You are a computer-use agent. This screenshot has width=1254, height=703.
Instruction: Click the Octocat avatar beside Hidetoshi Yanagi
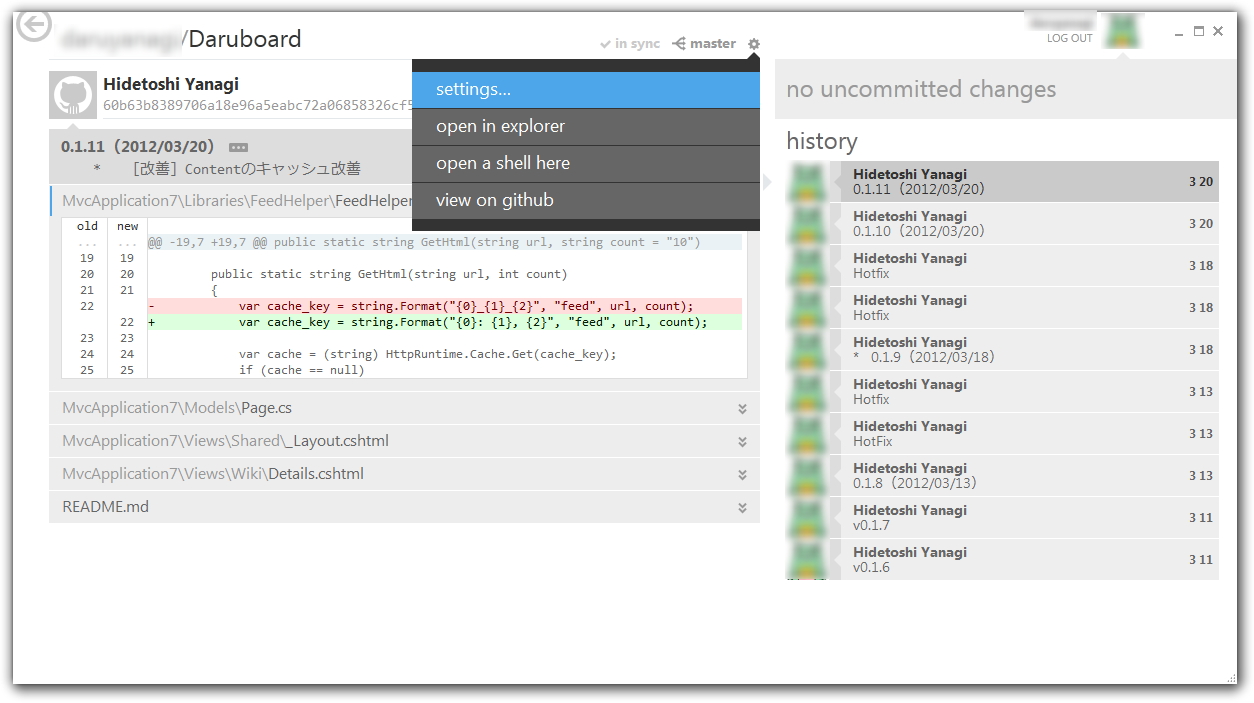tap(73, 95)
